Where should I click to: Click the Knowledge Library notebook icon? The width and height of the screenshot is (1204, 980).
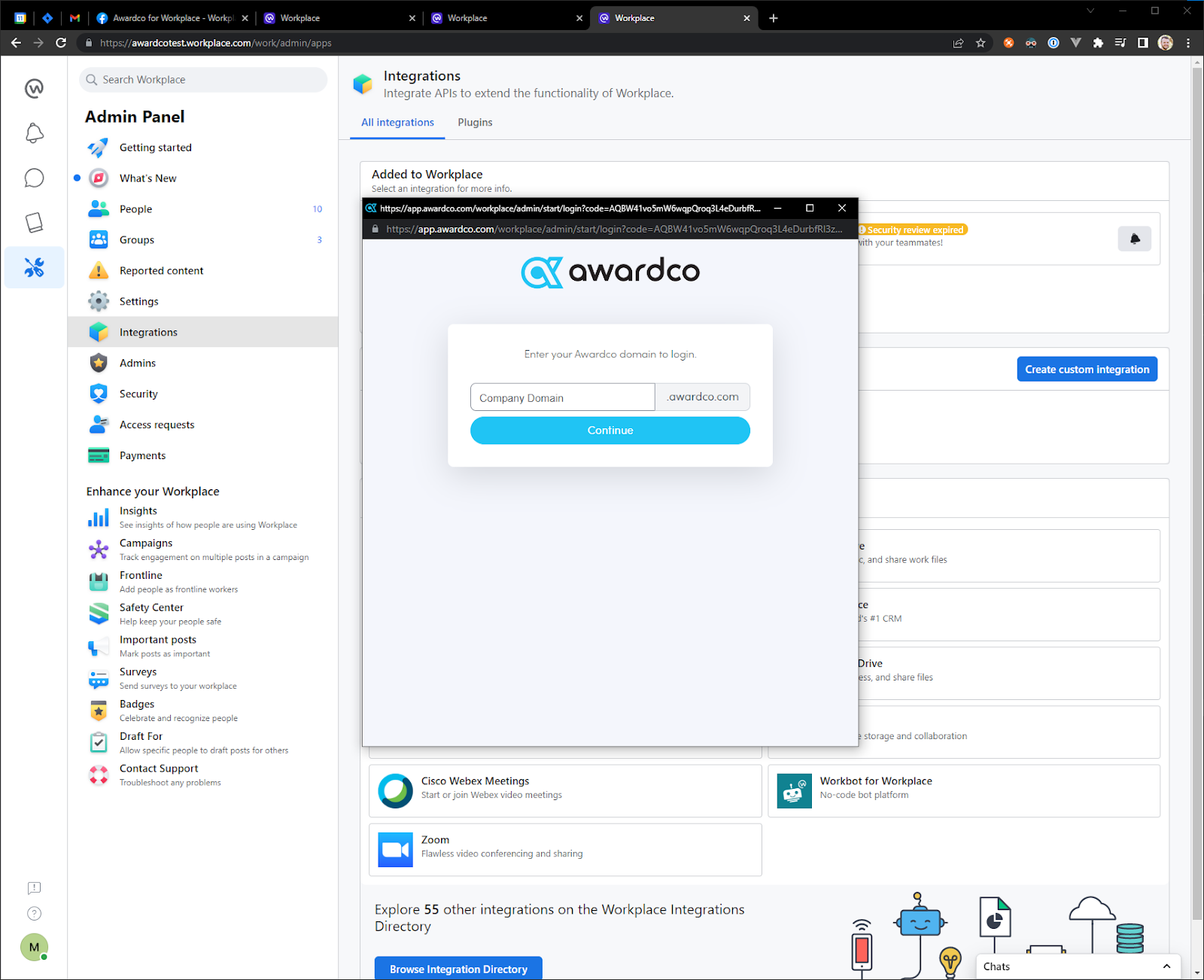pos(34,223)
